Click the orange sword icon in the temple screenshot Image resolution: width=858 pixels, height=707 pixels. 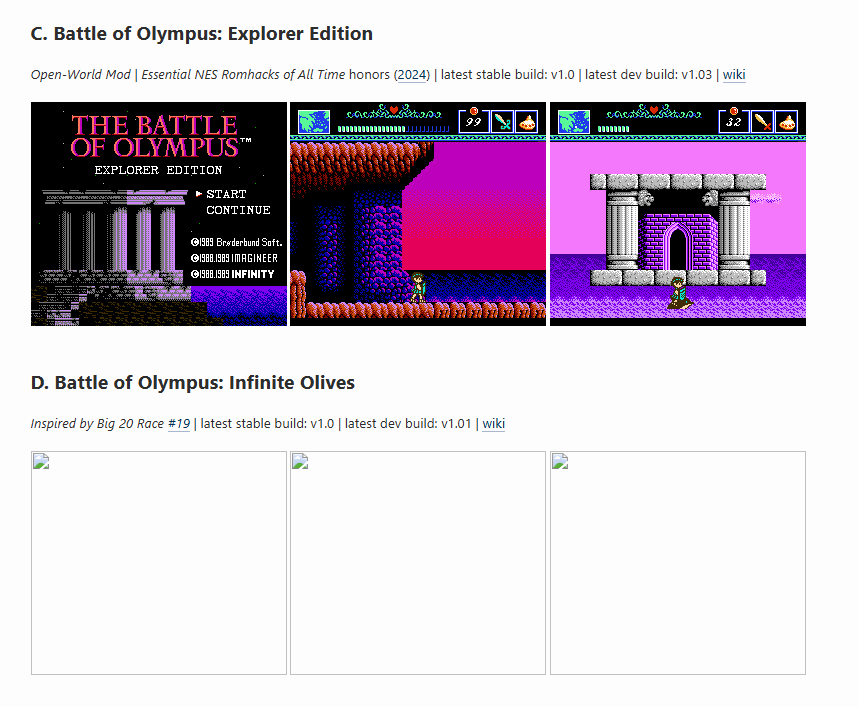(x=762, y=121)
